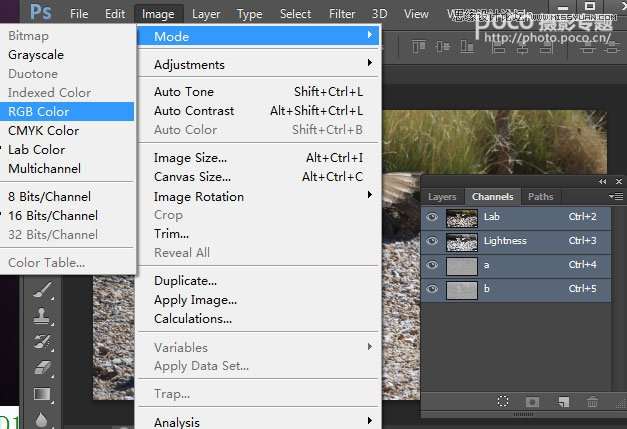Select the Blur tool droplet icon
Screen dimensions: 627x429
(42, 420)
